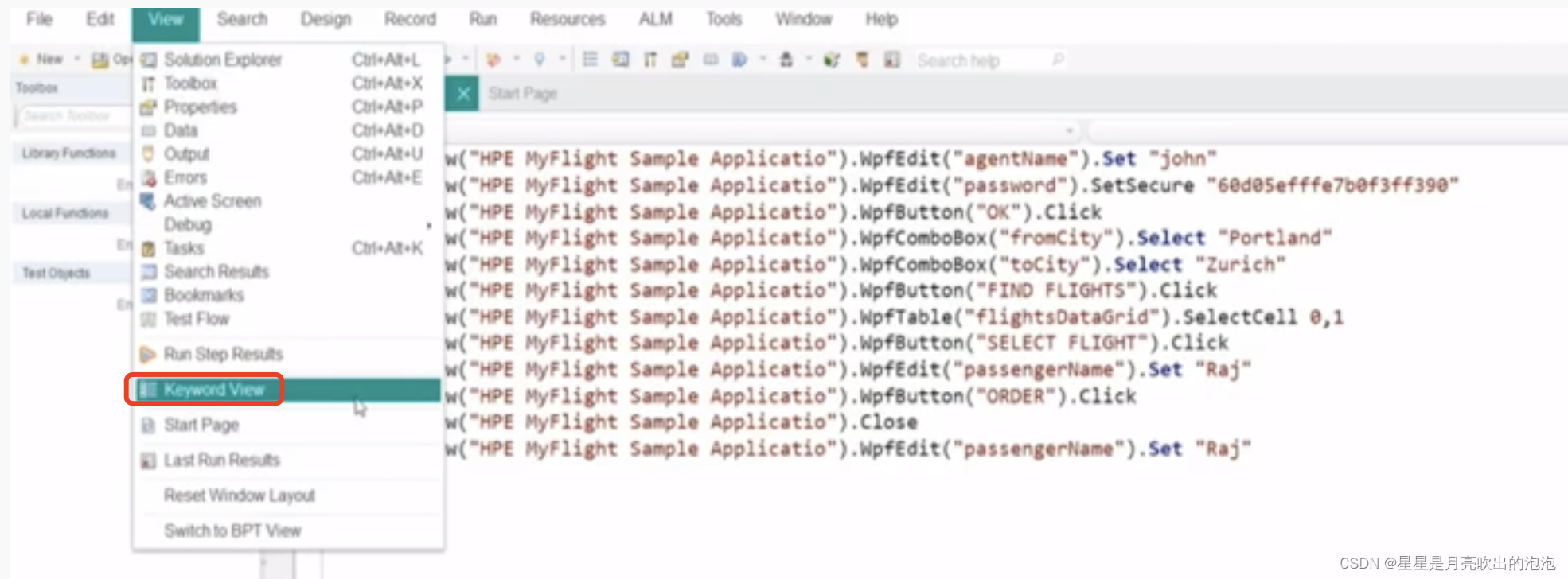Choose Run Step Results menu item
Viewport: 1568px width, 579px height.
click(x=287, y=354)
